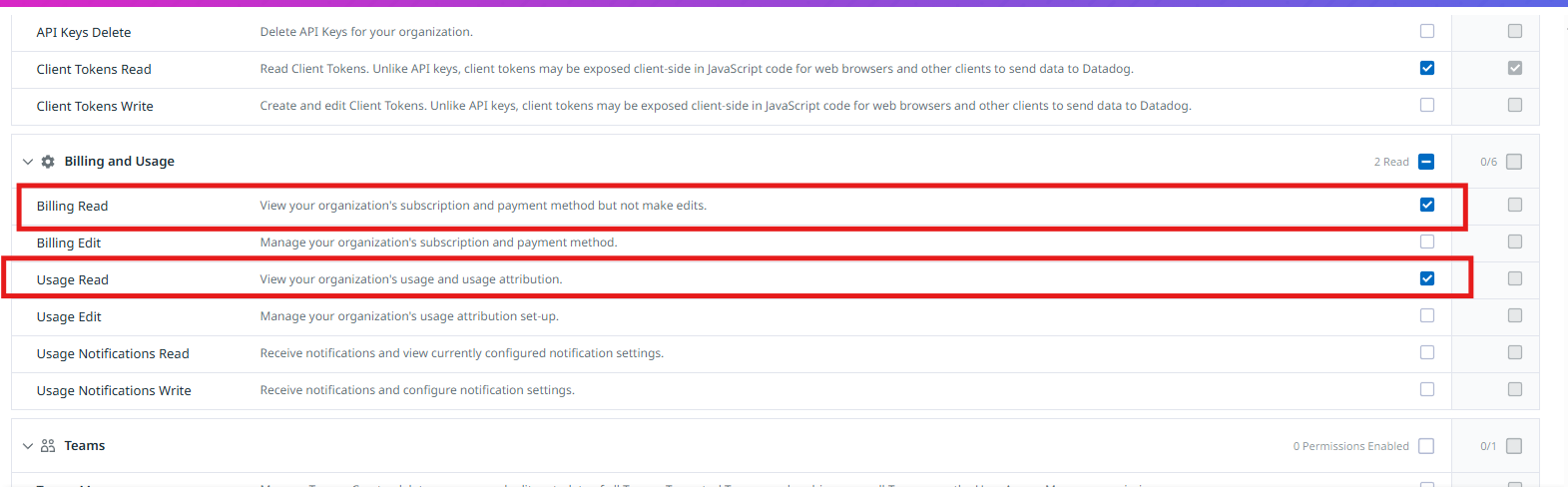
Task: Check the box next to 0 Permissions Enabled
Action: pos(1426,446)
